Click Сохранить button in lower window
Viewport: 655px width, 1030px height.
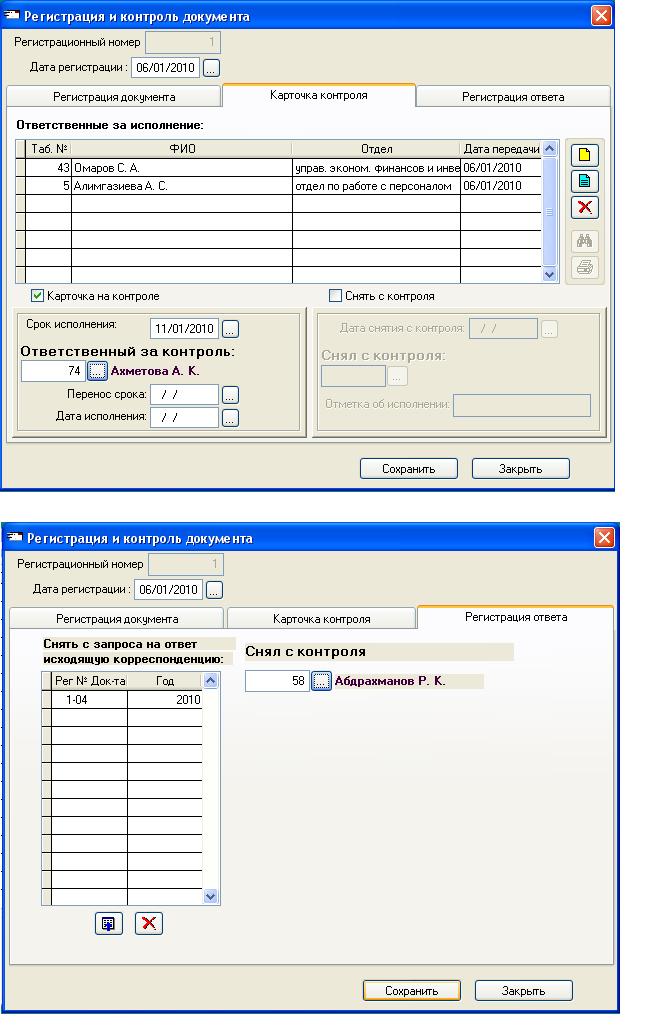pyautogui.click(x=411, y=991)
